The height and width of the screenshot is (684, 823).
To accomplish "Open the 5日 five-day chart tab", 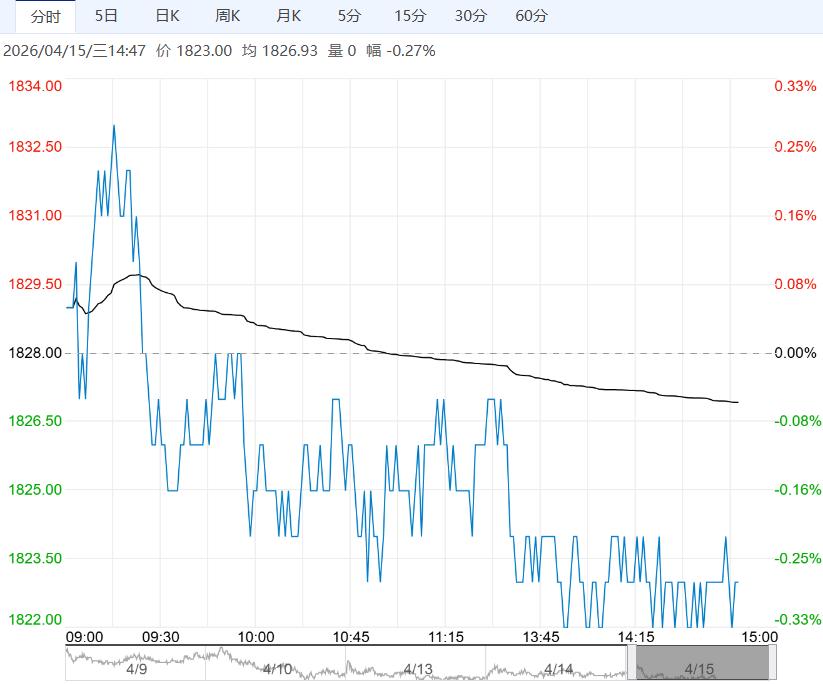I will pos(105,16).
